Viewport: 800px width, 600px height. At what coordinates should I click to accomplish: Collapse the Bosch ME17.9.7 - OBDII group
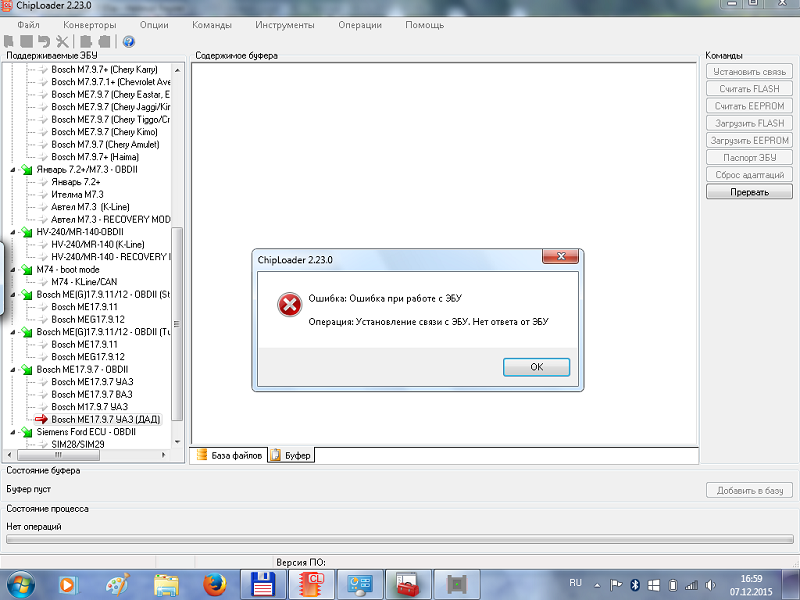[14, 369]
